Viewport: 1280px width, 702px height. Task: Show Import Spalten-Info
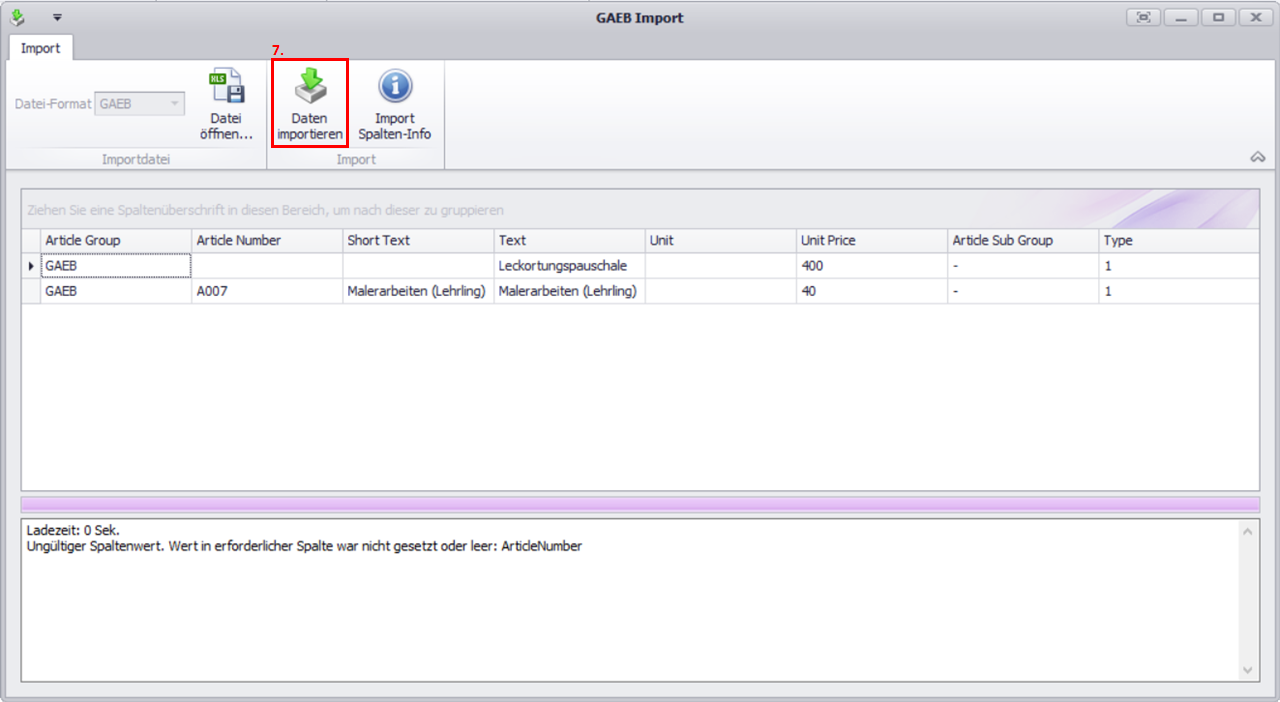click(x=395, y=90)
